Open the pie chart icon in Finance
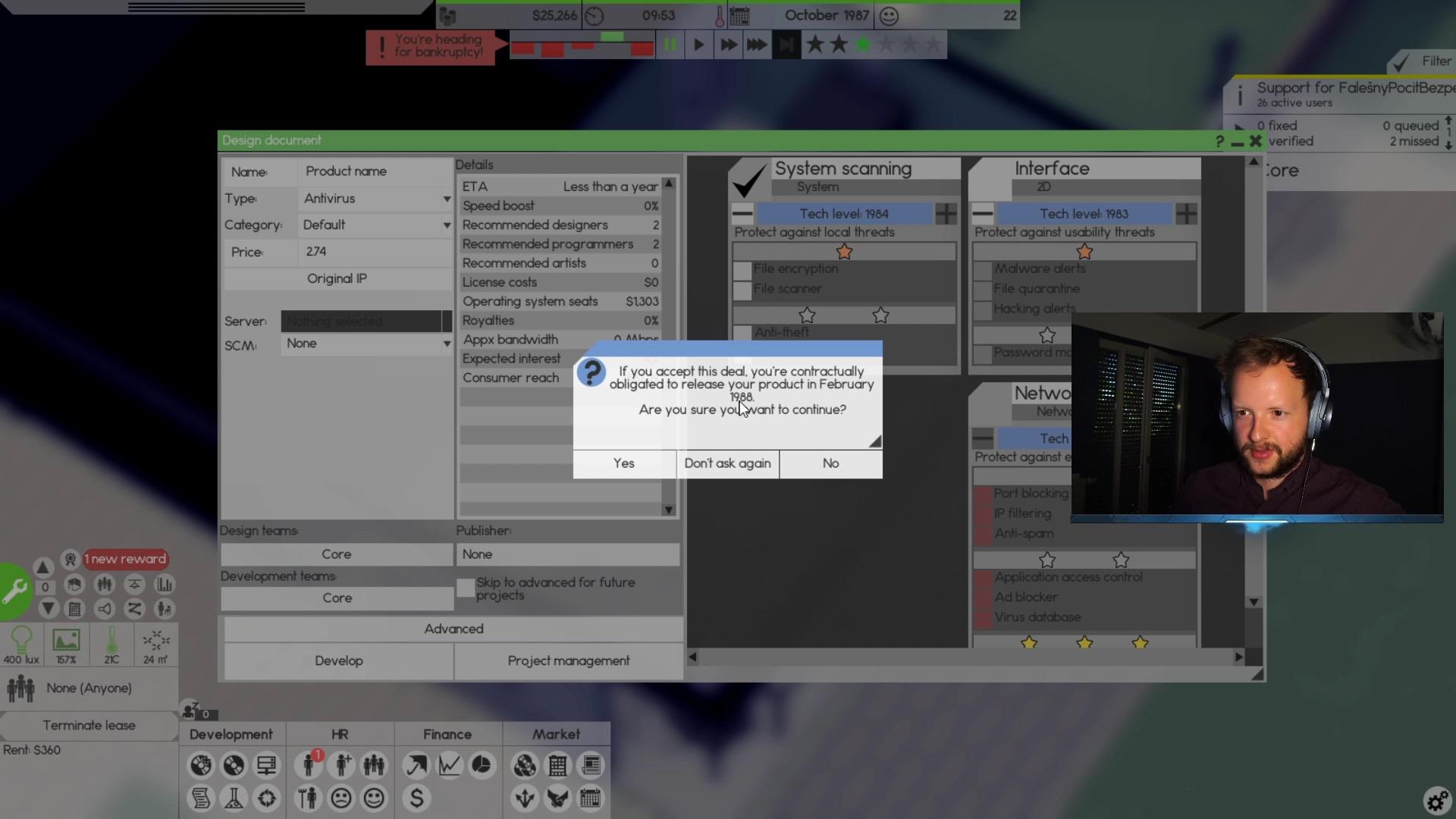The height and width of the screenshot is (819, 1456). tap(482, 765)
